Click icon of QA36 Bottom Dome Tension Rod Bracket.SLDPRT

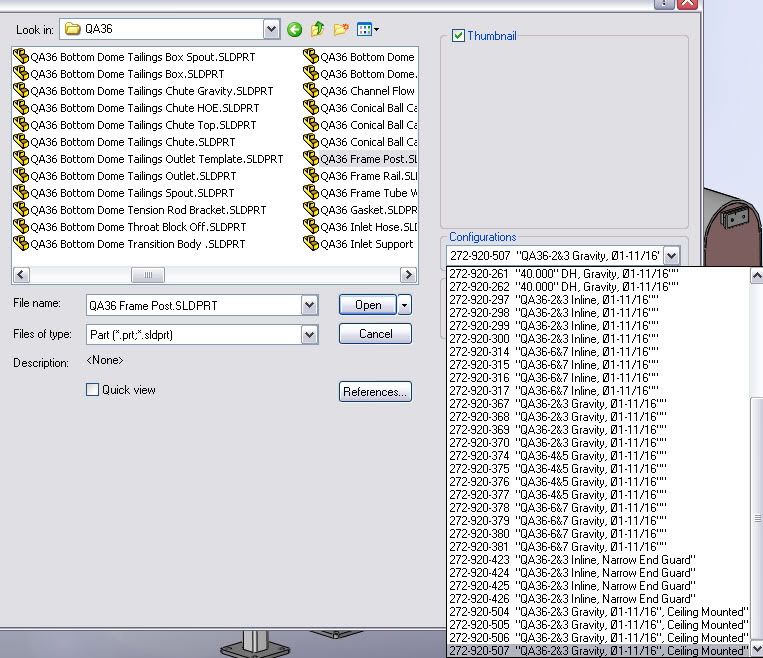point(21,210)
